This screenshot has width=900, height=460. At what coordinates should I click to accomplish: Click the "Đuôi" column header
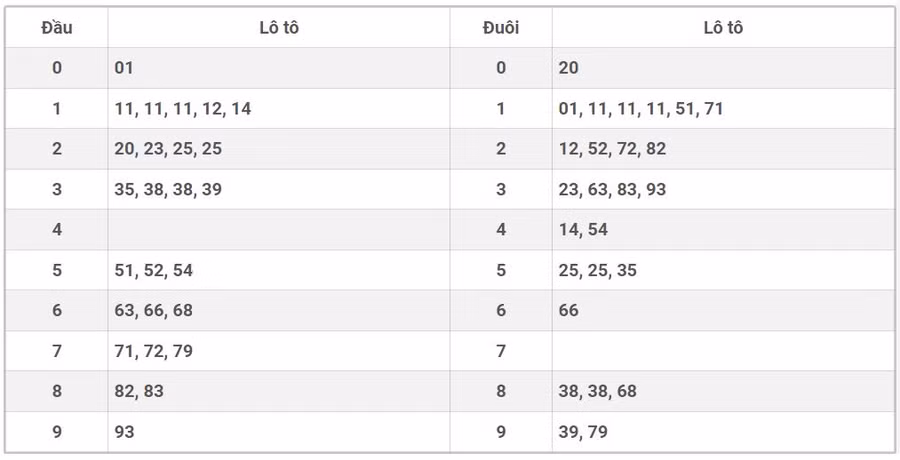tap(501, 28)
